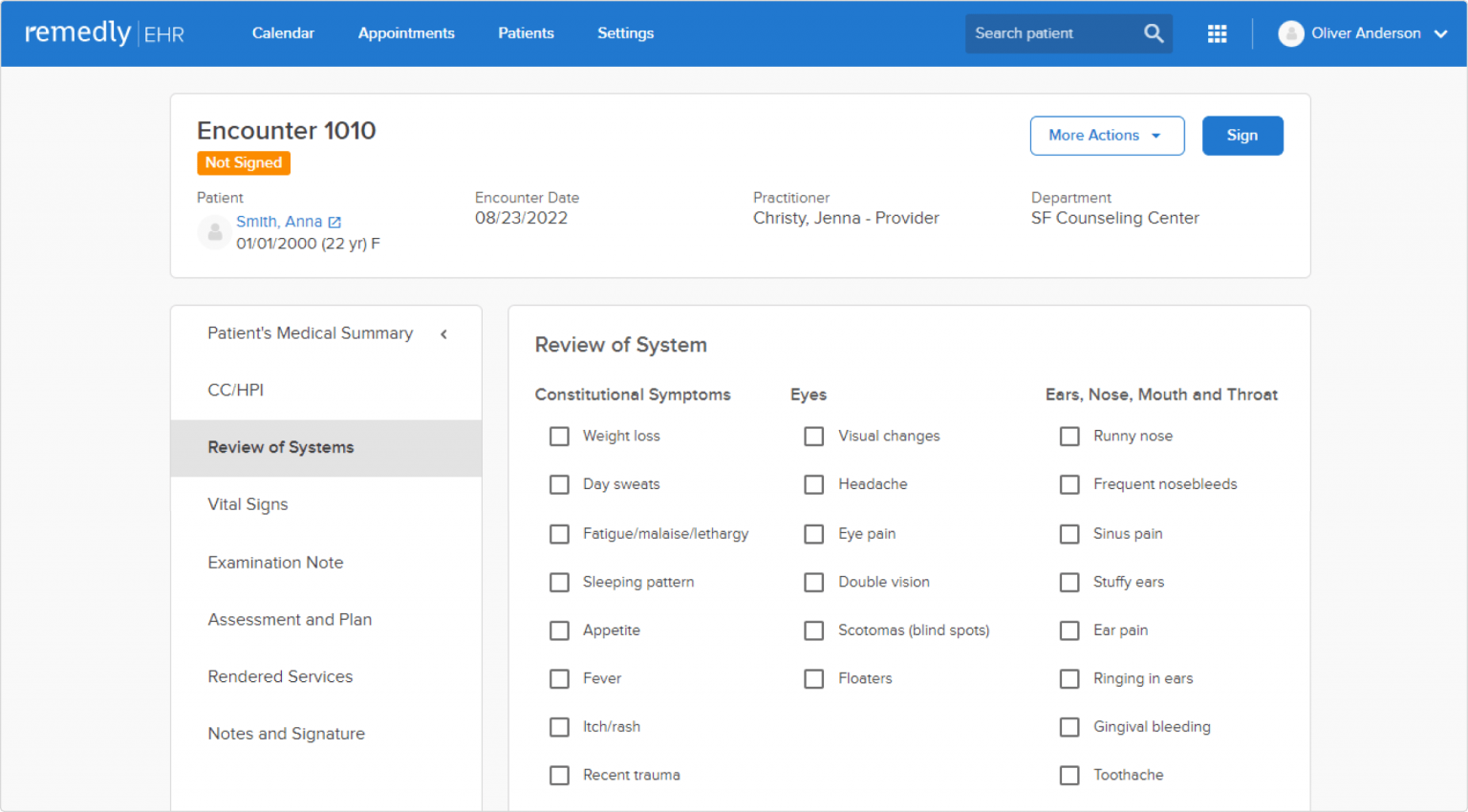Focus the Search patient field

click(1051, 33)
